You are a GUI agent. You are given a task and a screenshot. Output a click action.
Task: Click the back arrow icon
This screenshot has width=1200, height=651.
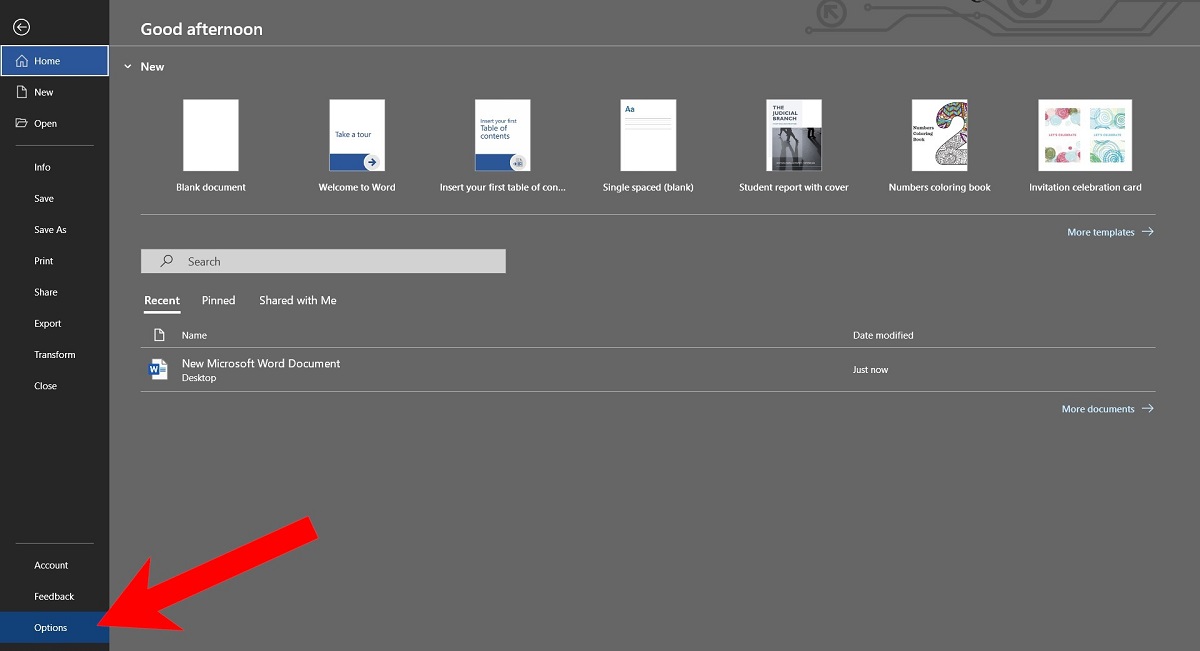(20, 27)
